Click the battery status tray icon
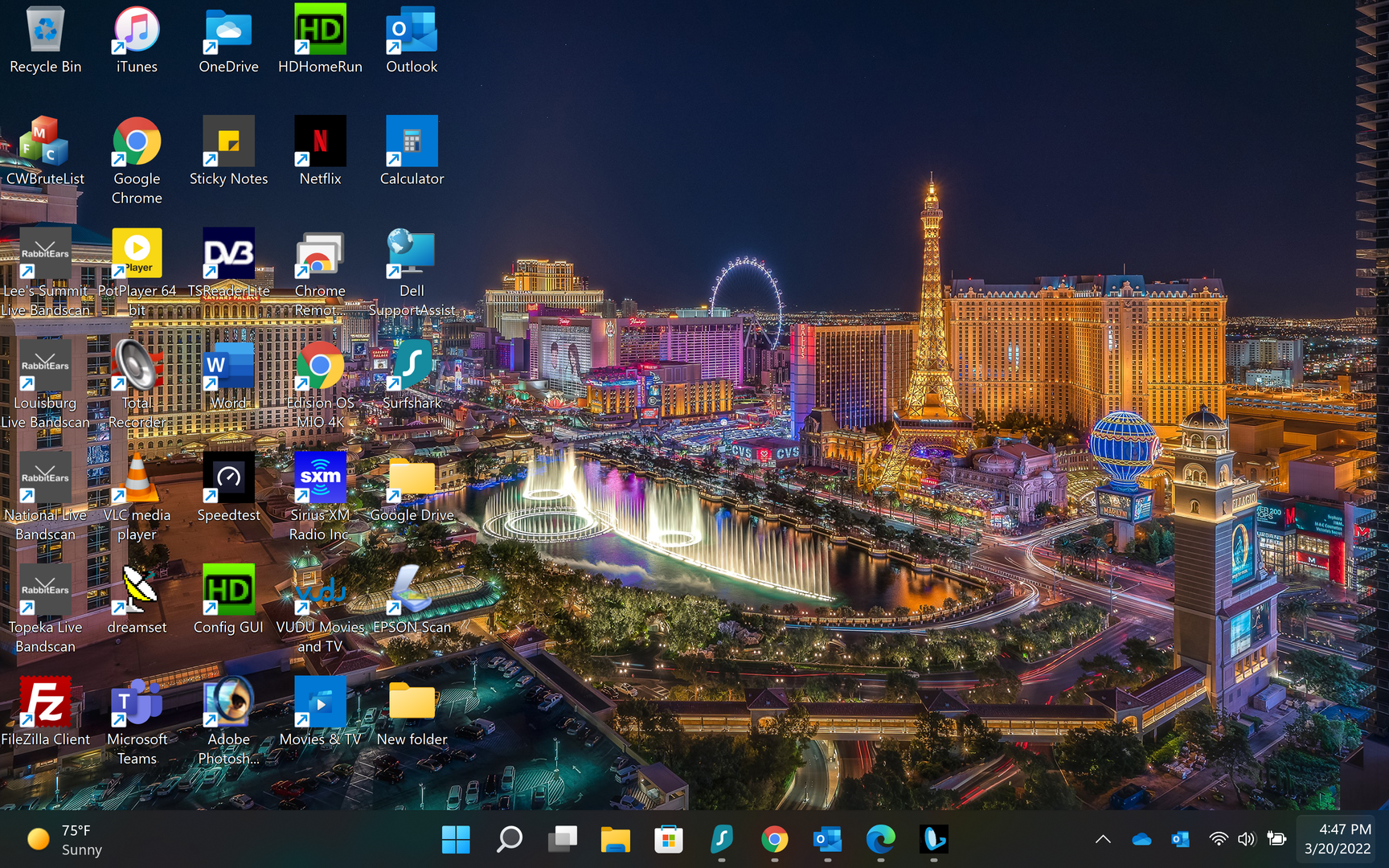 tap(1276, 840)
